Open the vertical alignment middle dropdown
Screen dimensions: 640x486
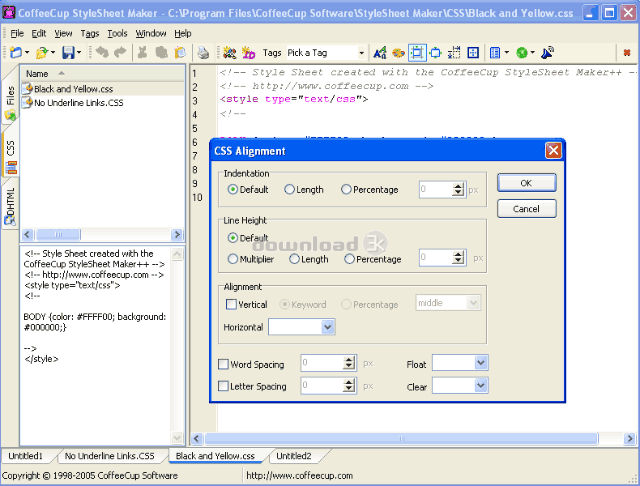(x=473, y=303)
